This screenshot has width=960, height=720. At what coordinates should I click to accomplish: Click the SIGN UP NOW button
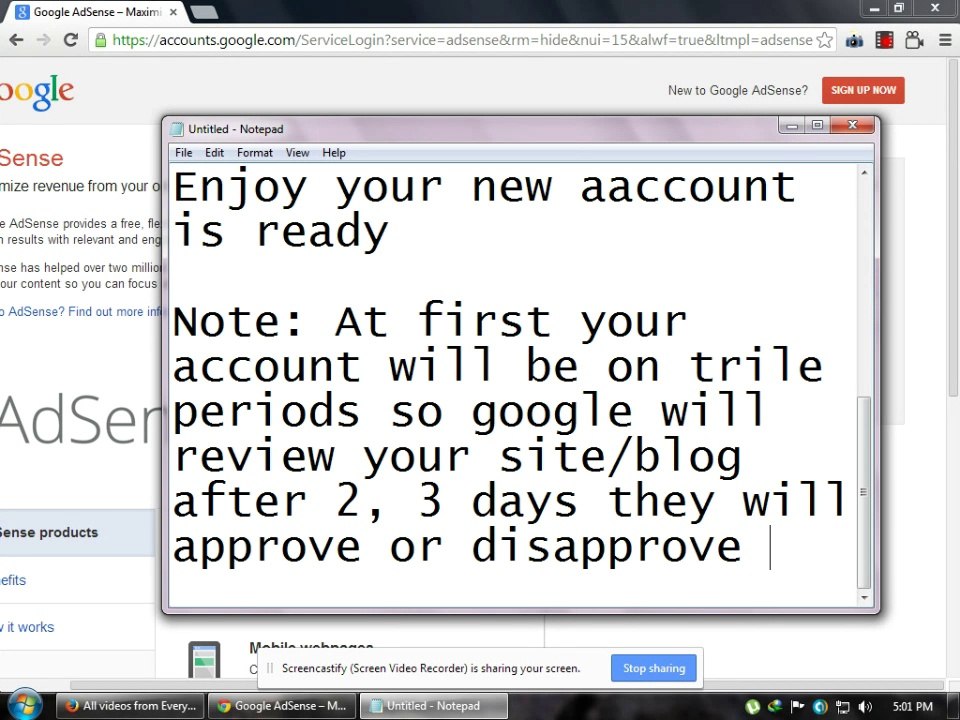pyautogui.click(x=863, y=90)
